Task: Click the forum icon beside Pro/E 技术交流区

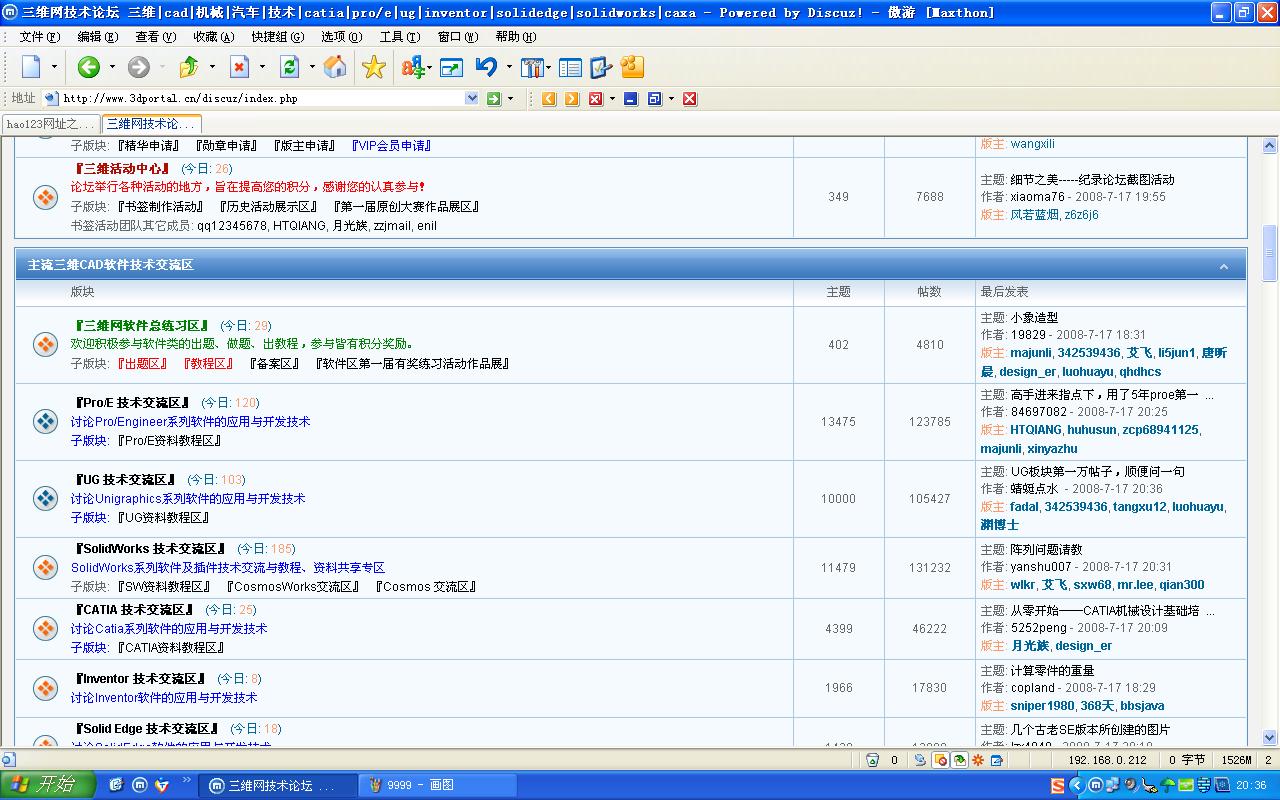Action: click(45, 421)
